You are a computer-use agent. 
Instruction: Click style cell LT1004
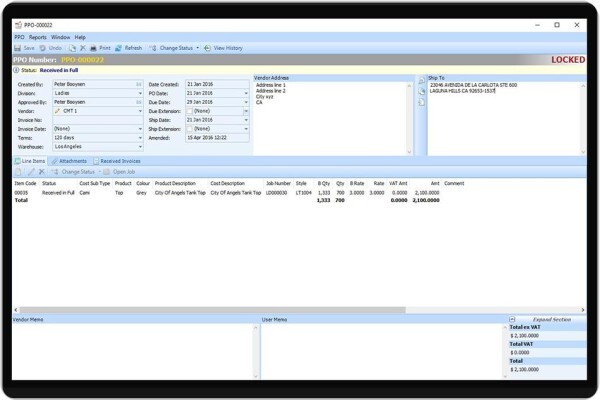tap(303, 193)
